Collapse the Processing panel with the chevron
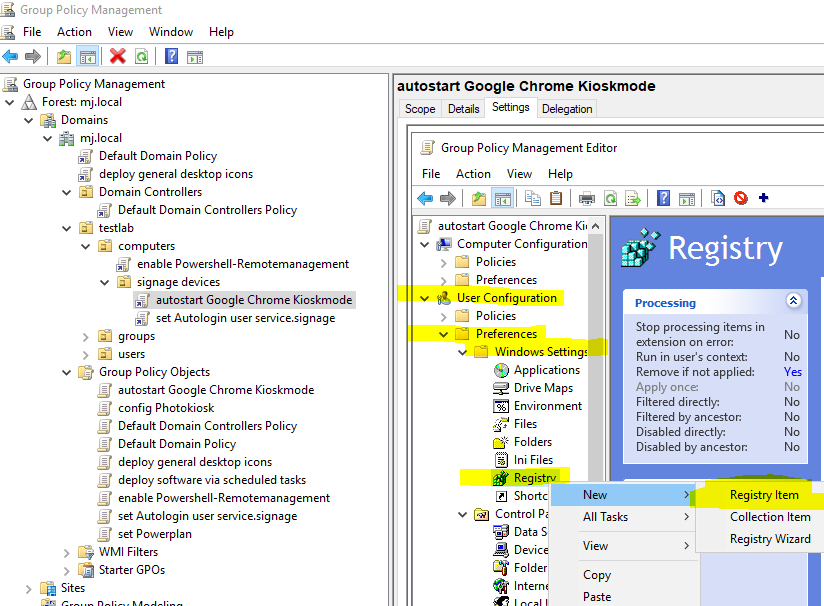This screenshot has width=824, height=606. tap(794, 301)
